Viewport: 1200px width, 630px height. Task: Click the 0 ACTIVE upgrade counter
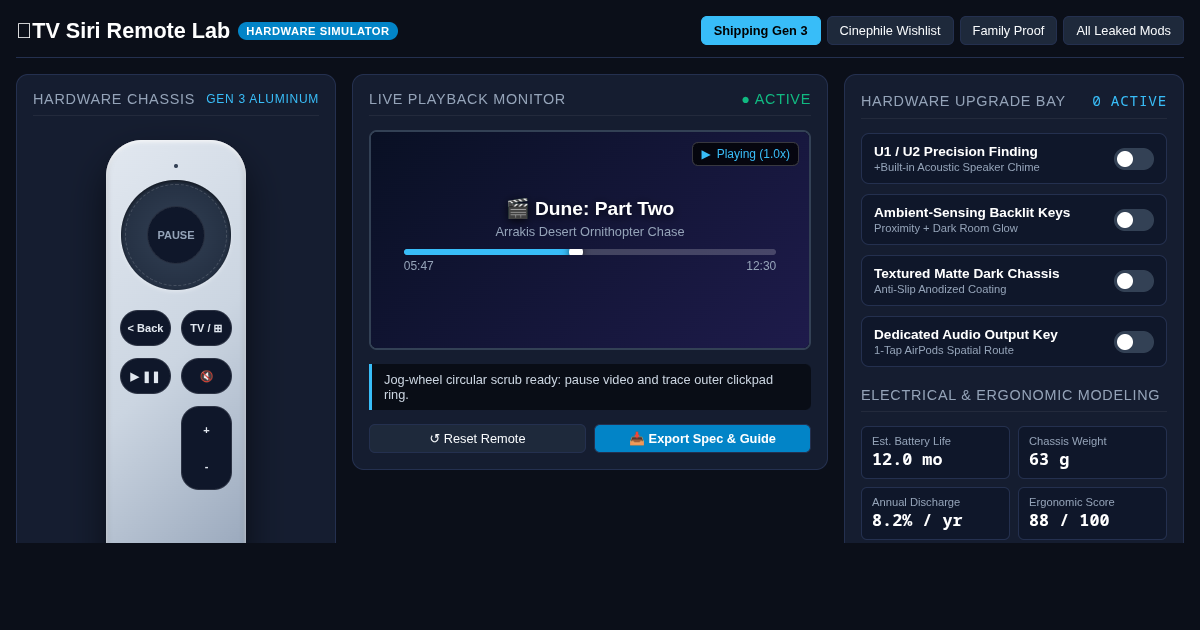(x=1129, y=101)
